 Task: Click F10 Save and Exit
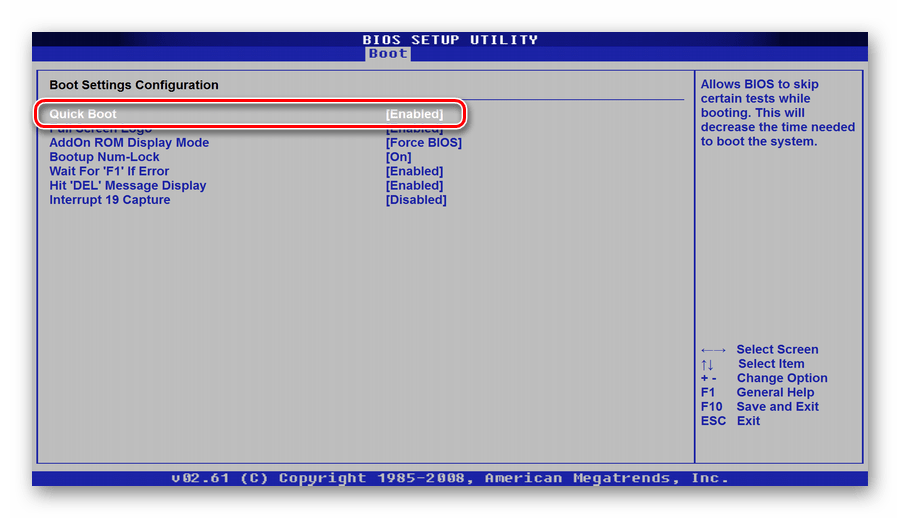(759, 407)
